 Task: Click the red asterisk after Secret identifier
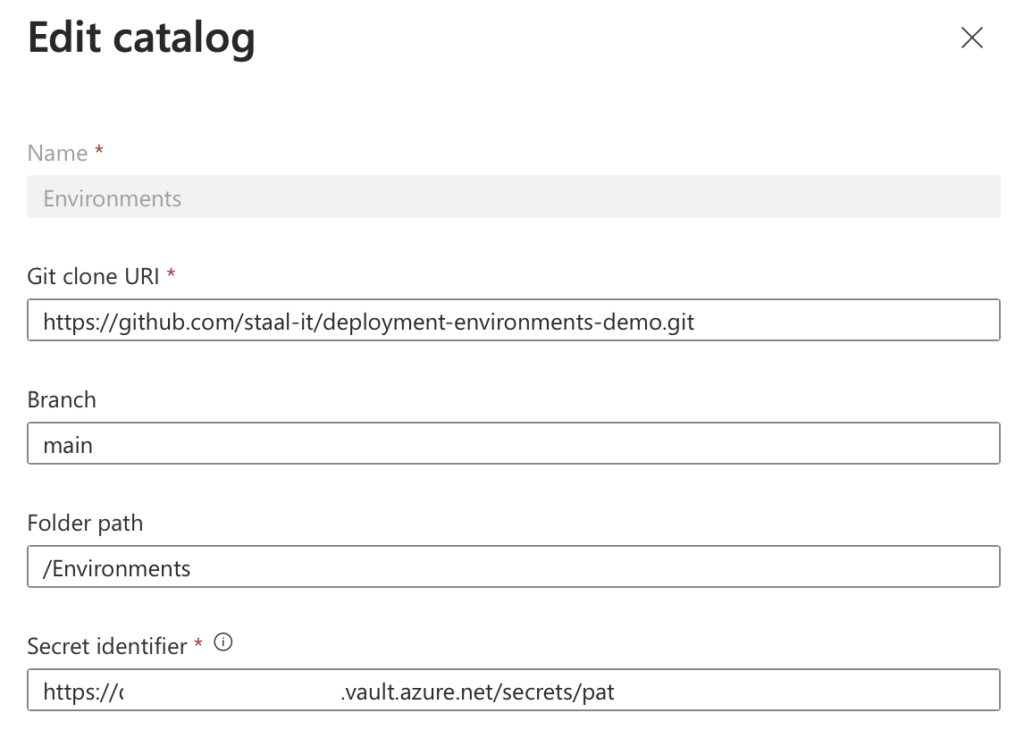pos(199,643)
